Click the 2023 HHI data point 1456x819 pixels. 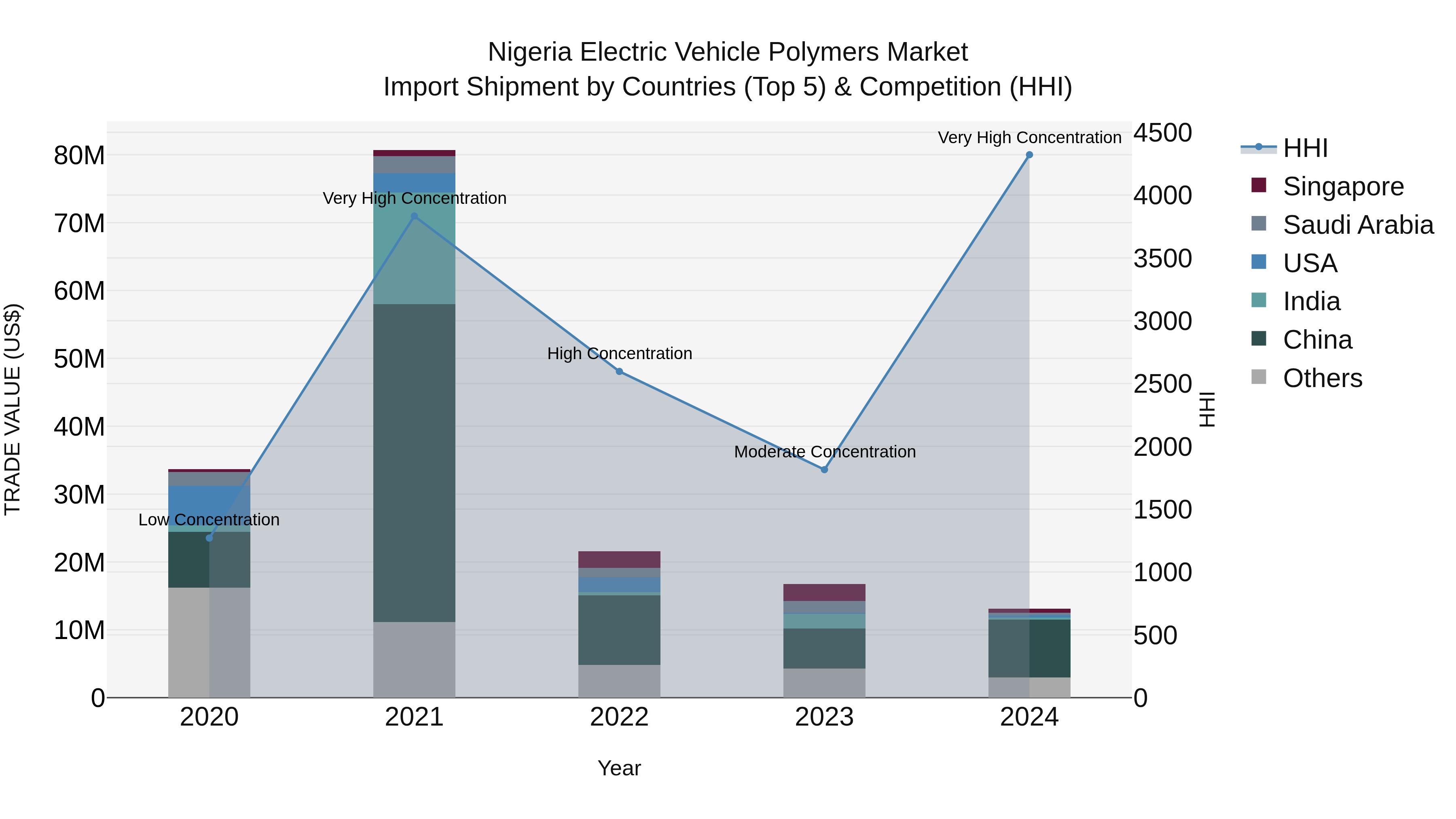coord(824,470)
